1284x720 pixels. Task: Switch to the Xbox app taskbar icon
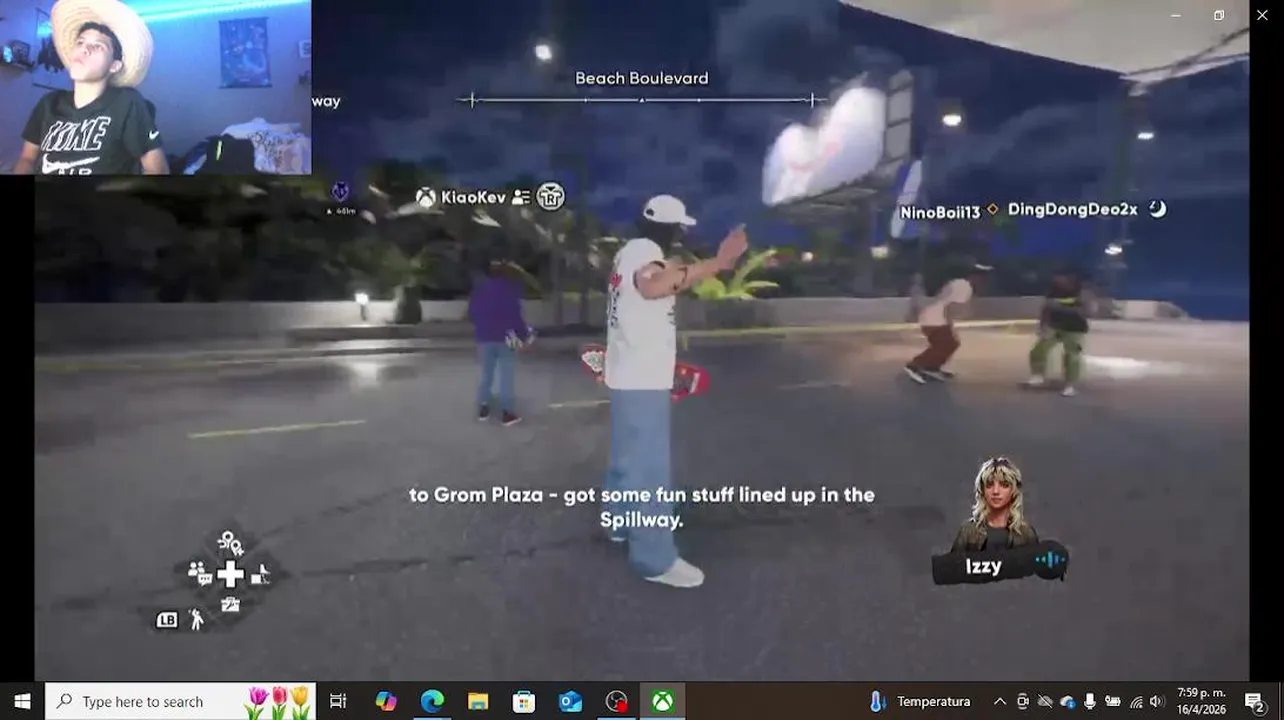(x=662, y=701)
